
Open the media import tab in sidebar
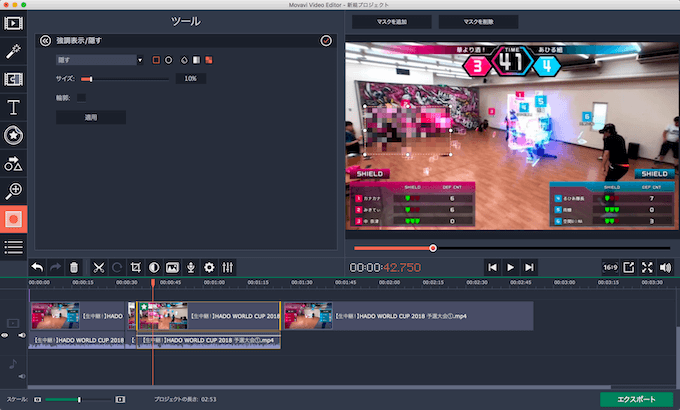[13, 23]
